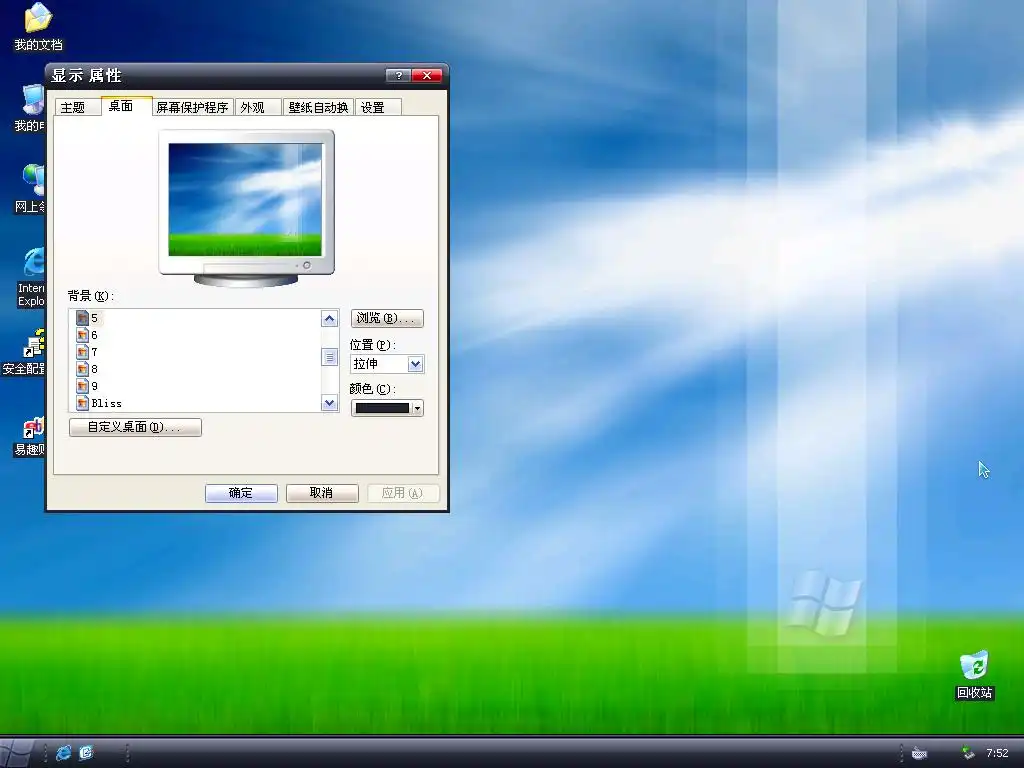Open the 壁纸自动换 tab
The height and width of the screenshot is (768, 1024).
point(318,108)
